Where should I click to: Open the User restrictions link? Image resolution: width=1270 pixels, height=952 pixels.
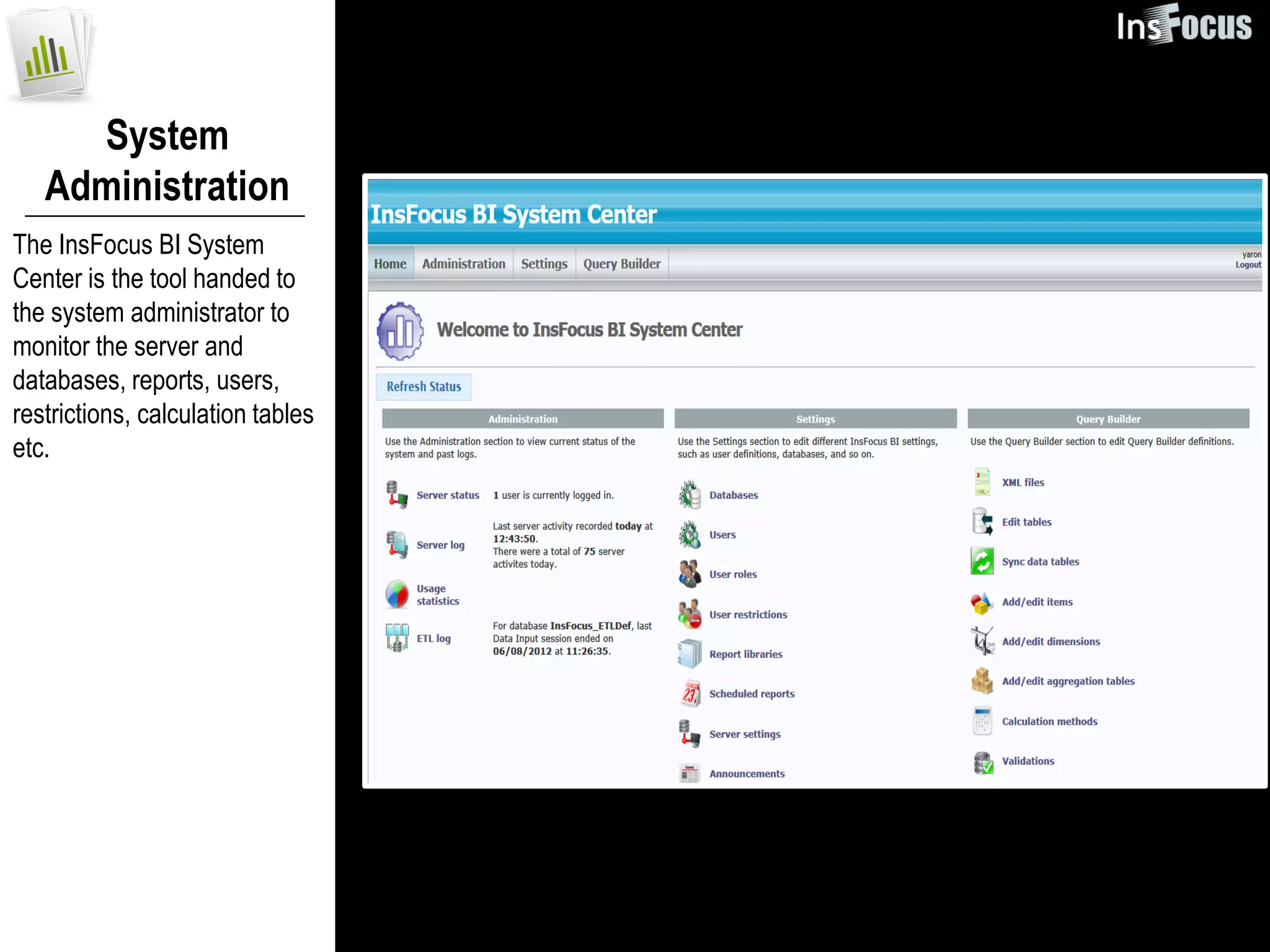click(x=748, y=614)
